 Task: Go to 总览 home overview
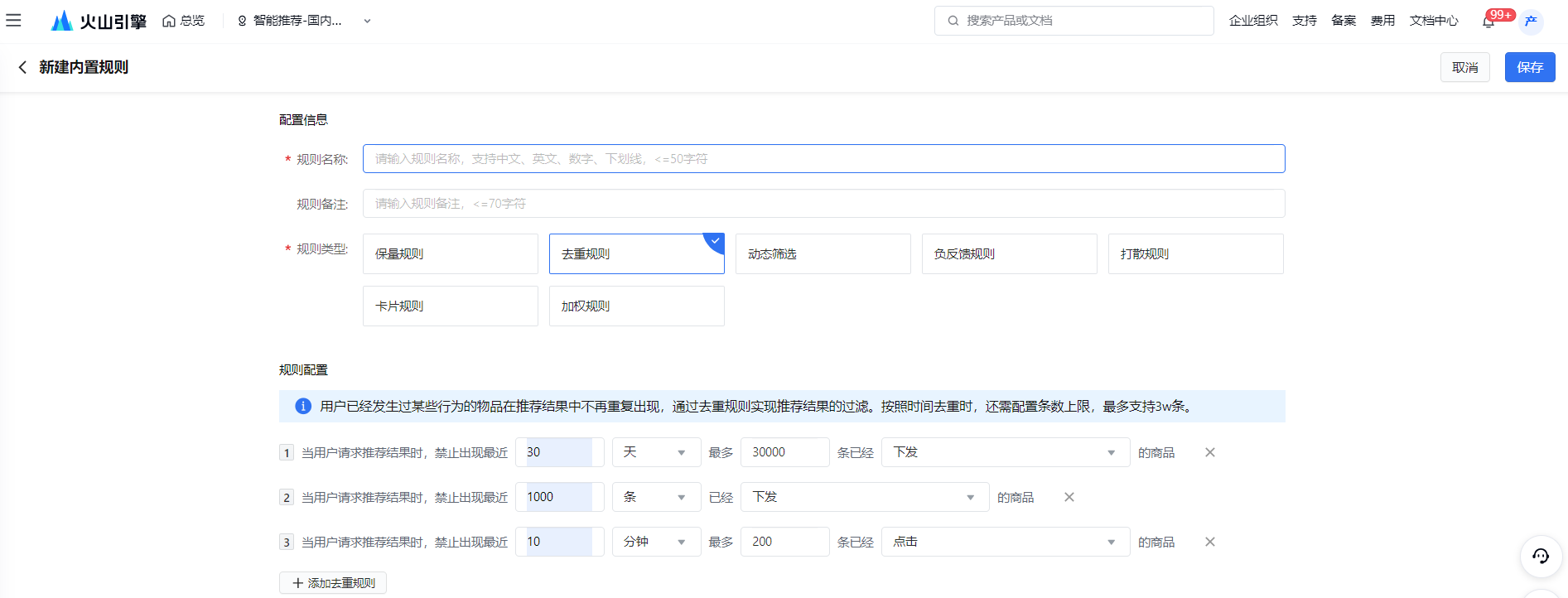(x=184, y=21)
